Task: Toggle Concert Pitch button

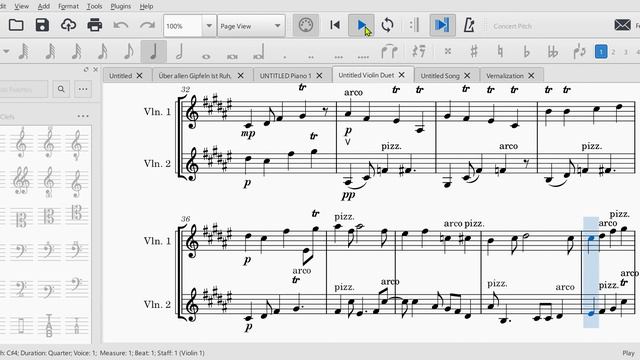Action: coord(512,26)
